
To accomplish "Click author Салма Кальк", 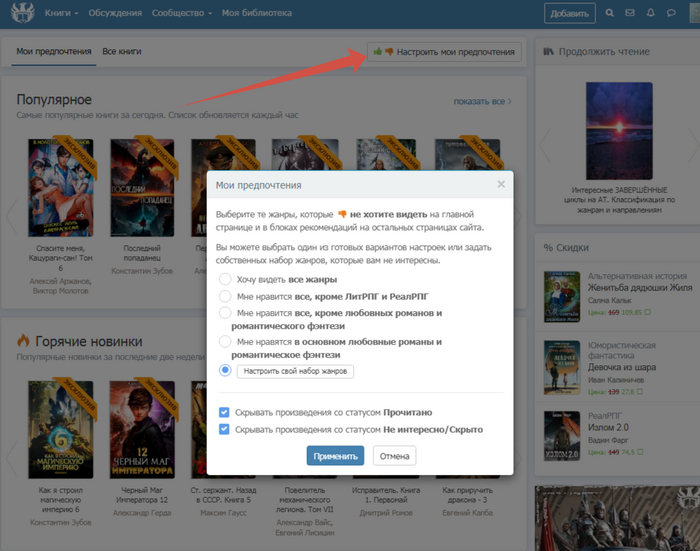I will tap(609, 300).
